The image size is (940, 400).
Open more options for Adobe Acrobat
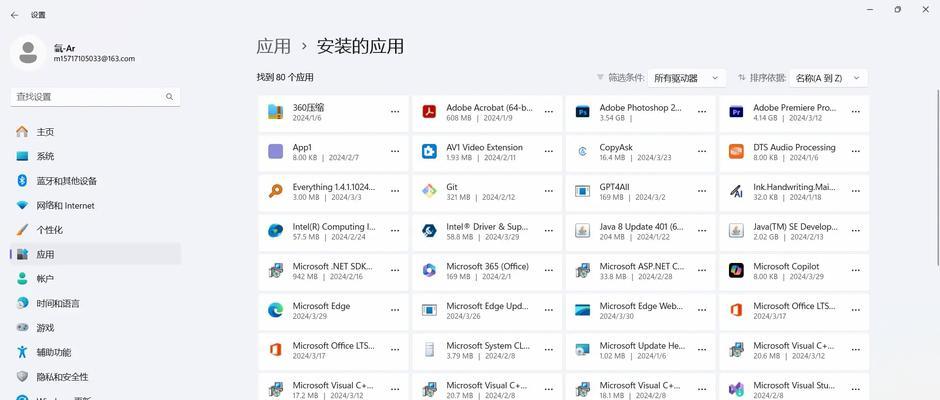tap(549, 112)
